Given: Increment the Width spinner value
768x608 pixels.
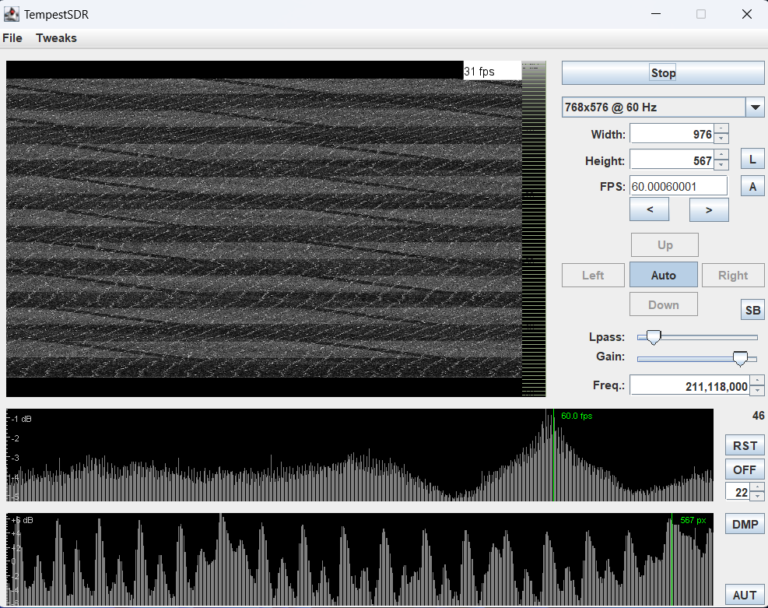Looking at the screenshot, I should pos(722,129).
